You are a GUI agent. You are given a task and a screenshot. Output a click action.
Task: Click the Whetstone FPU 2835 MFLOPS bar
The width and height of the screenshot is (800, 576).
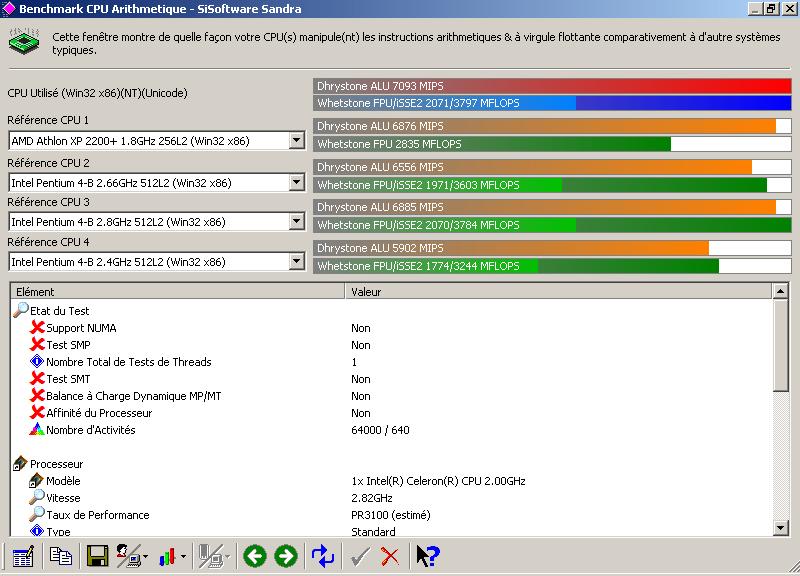coord(552,144)
